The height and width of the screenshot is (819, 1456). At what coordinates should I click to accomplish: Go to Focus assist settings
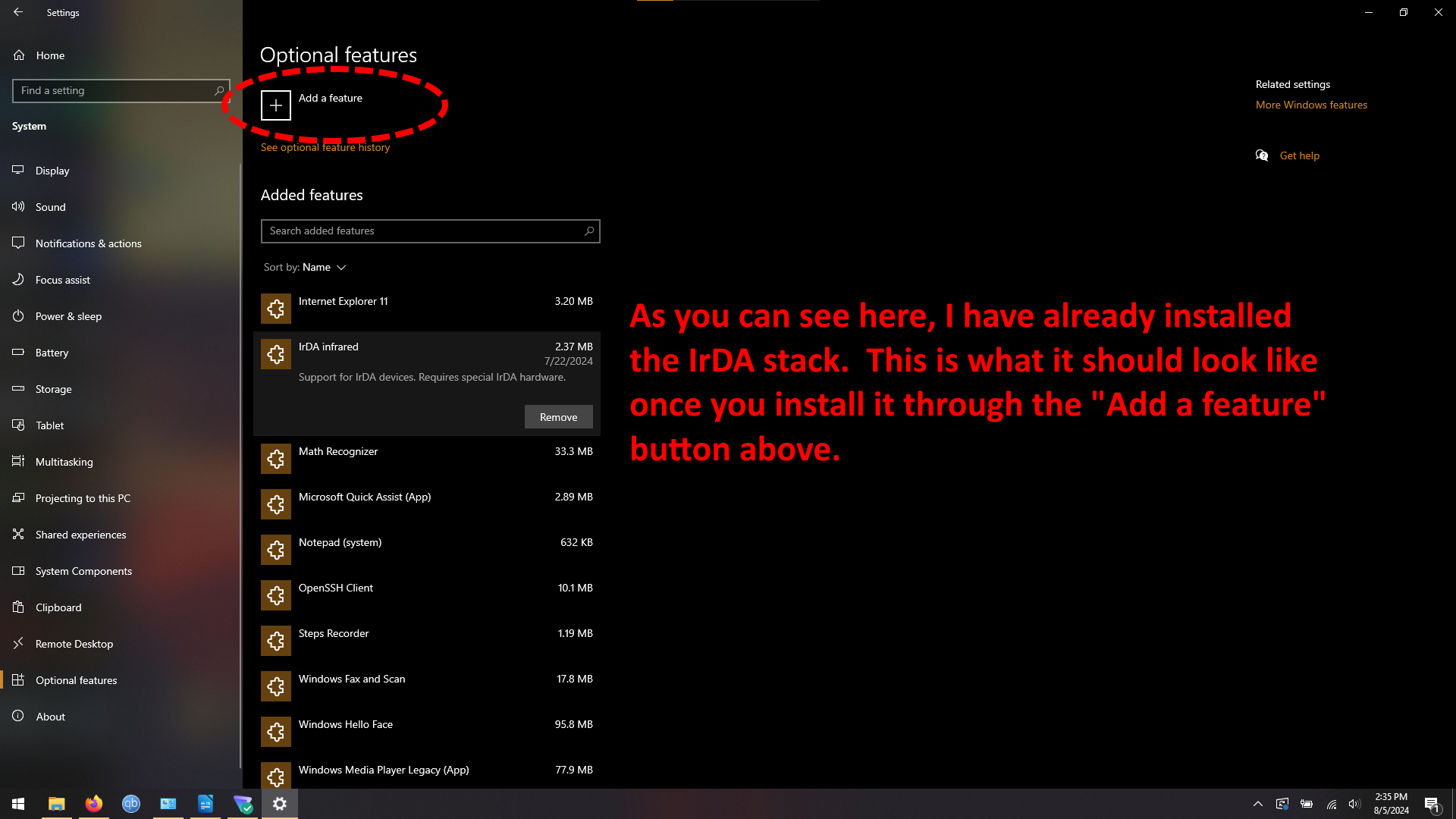[121, 280]
